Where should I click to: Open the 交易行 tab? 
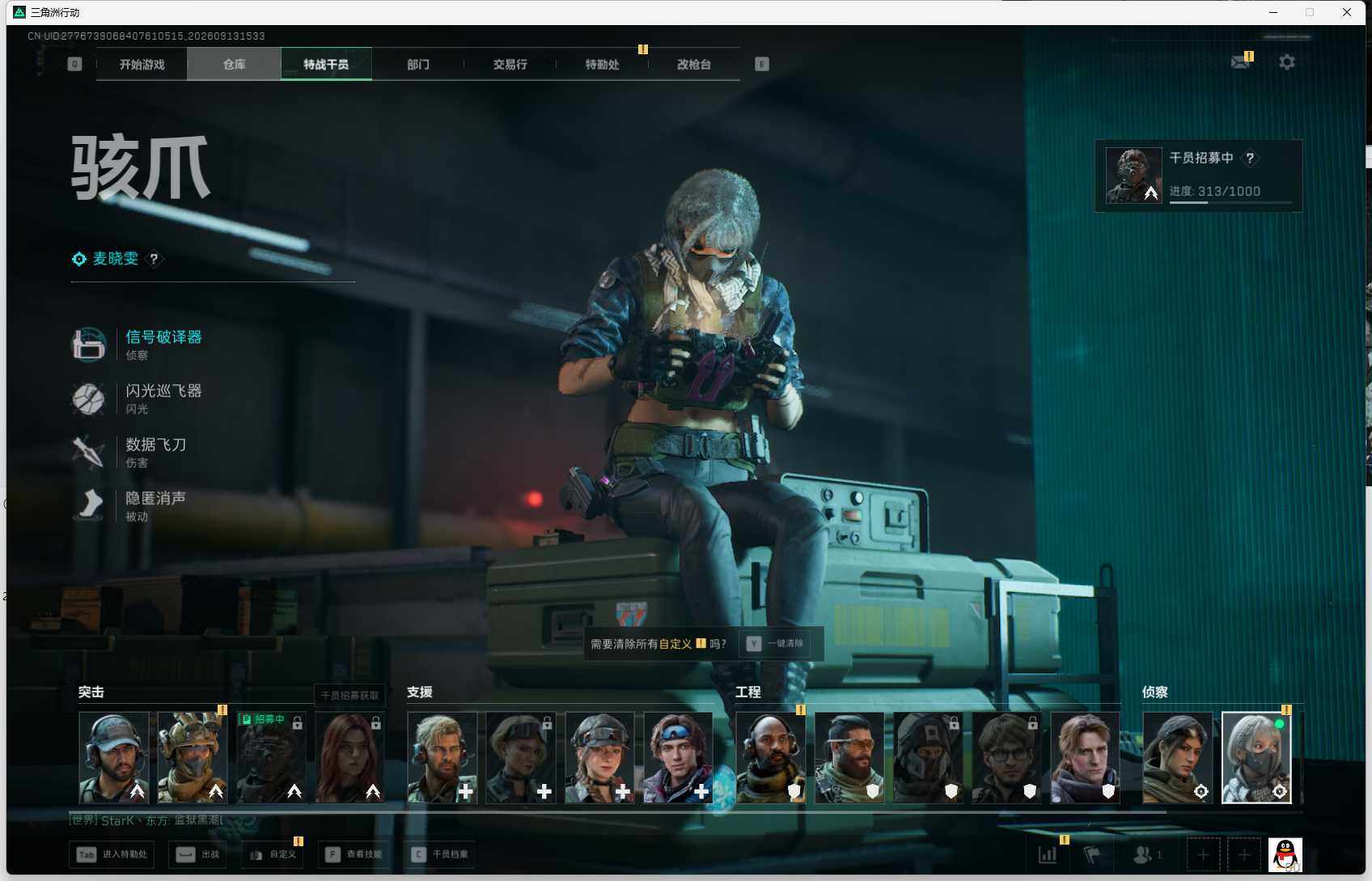510,64
